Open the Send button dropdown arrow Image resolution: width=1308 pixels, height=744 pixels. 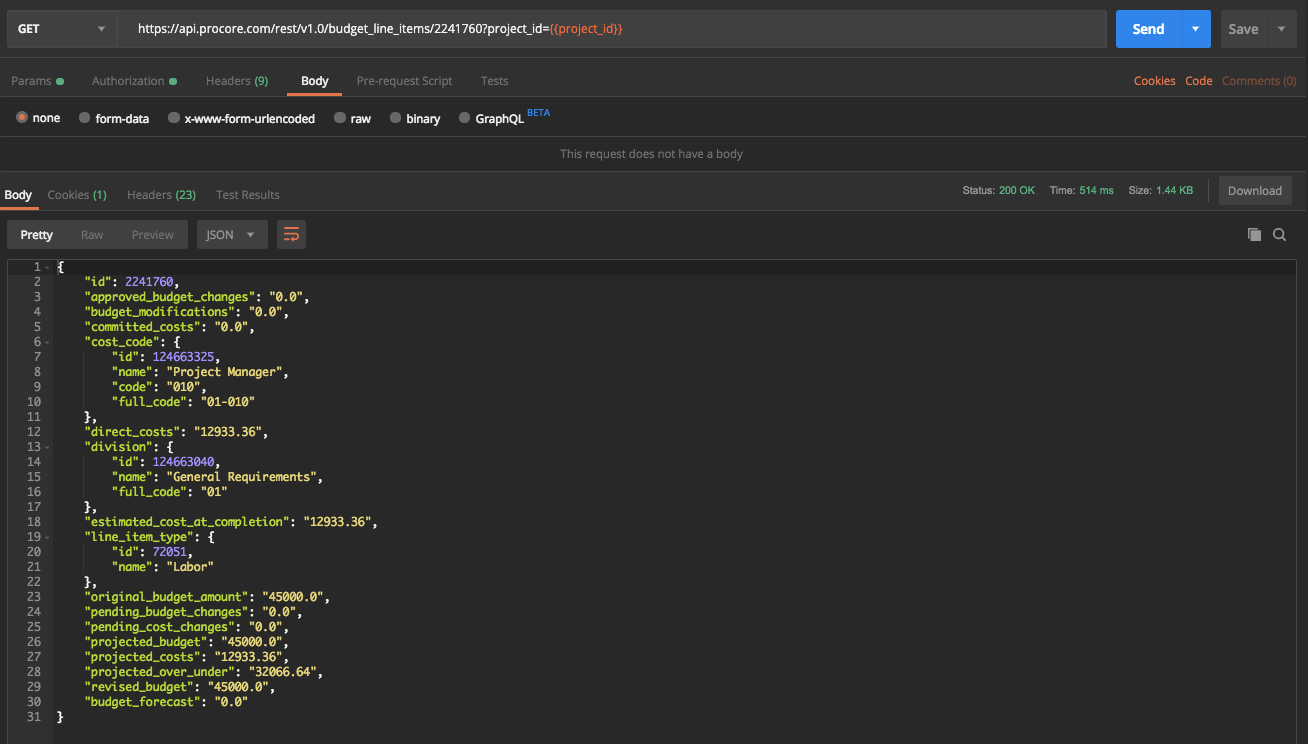pyautogui.click(x=1195, y=29)
